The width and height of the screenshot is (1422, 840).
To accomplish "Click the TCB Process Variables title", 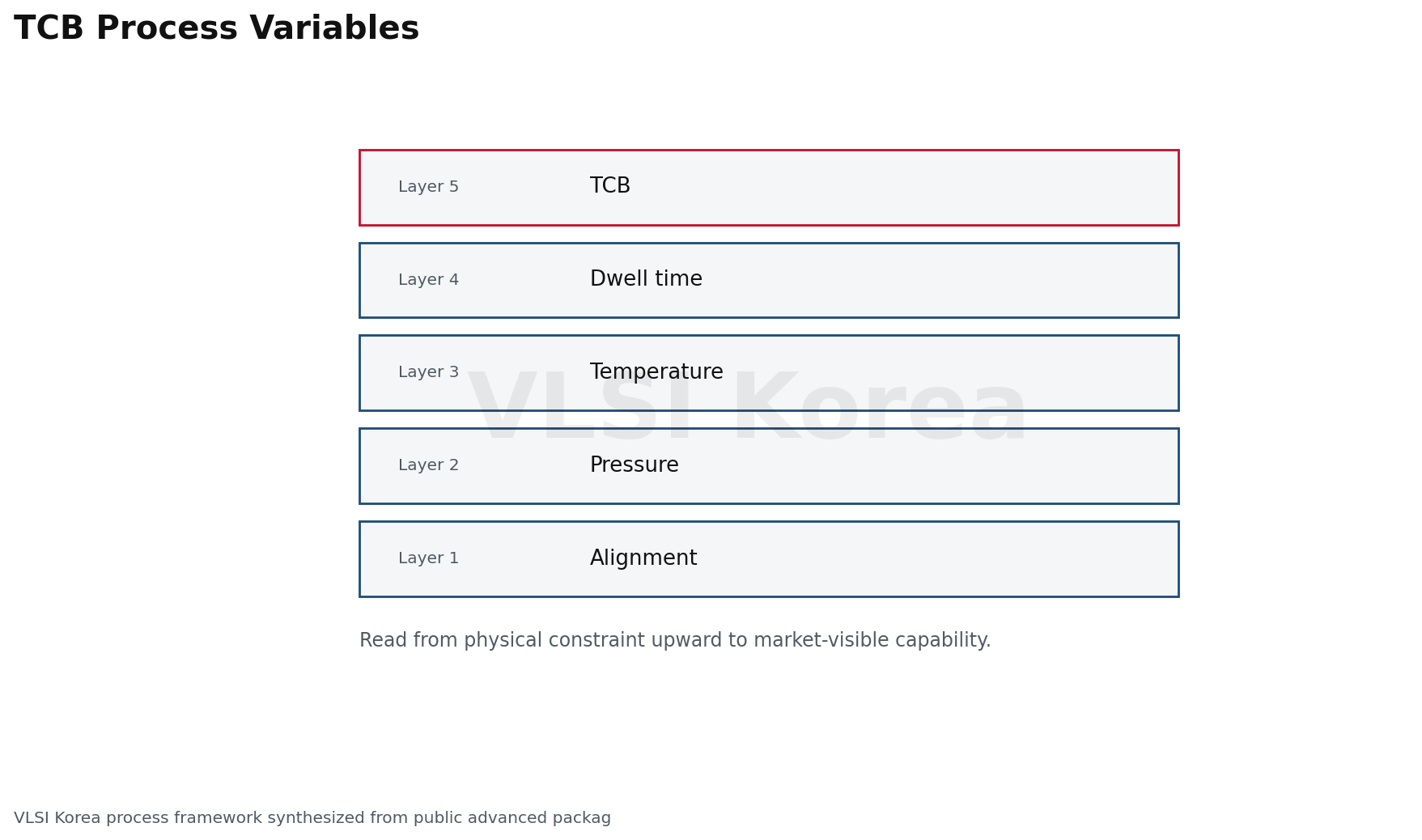I will tap(216, 29).
